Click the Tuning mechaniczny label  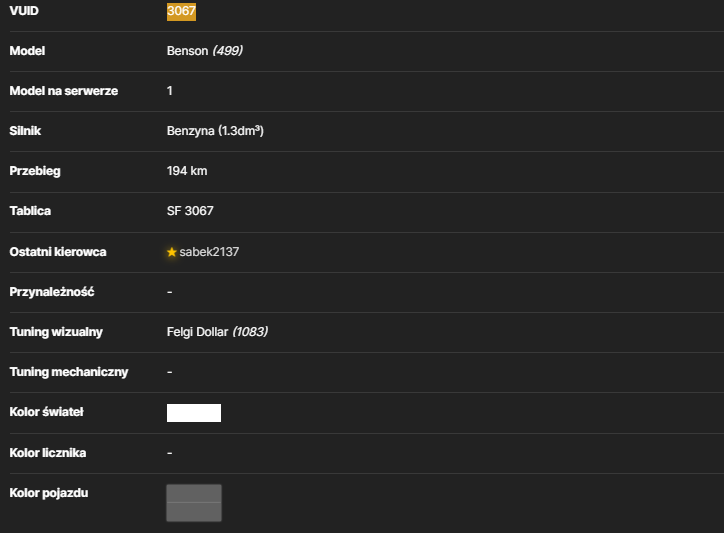click(69, 372)
